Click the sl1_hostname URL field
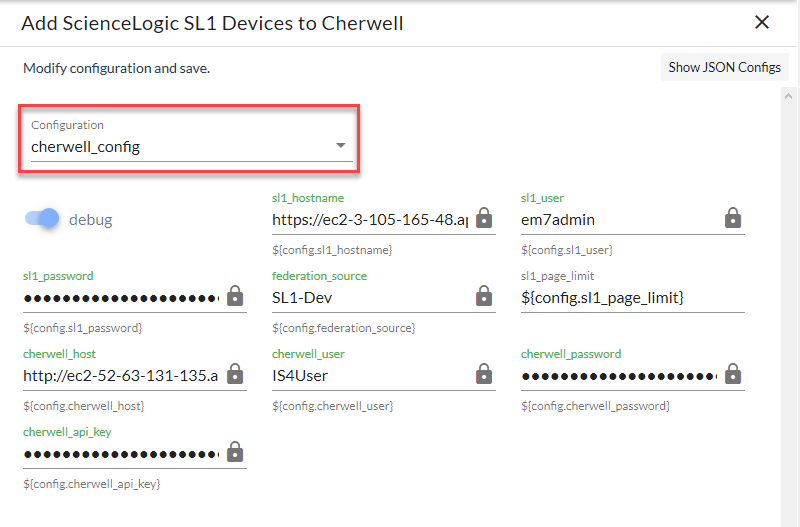 coord(370,219)
